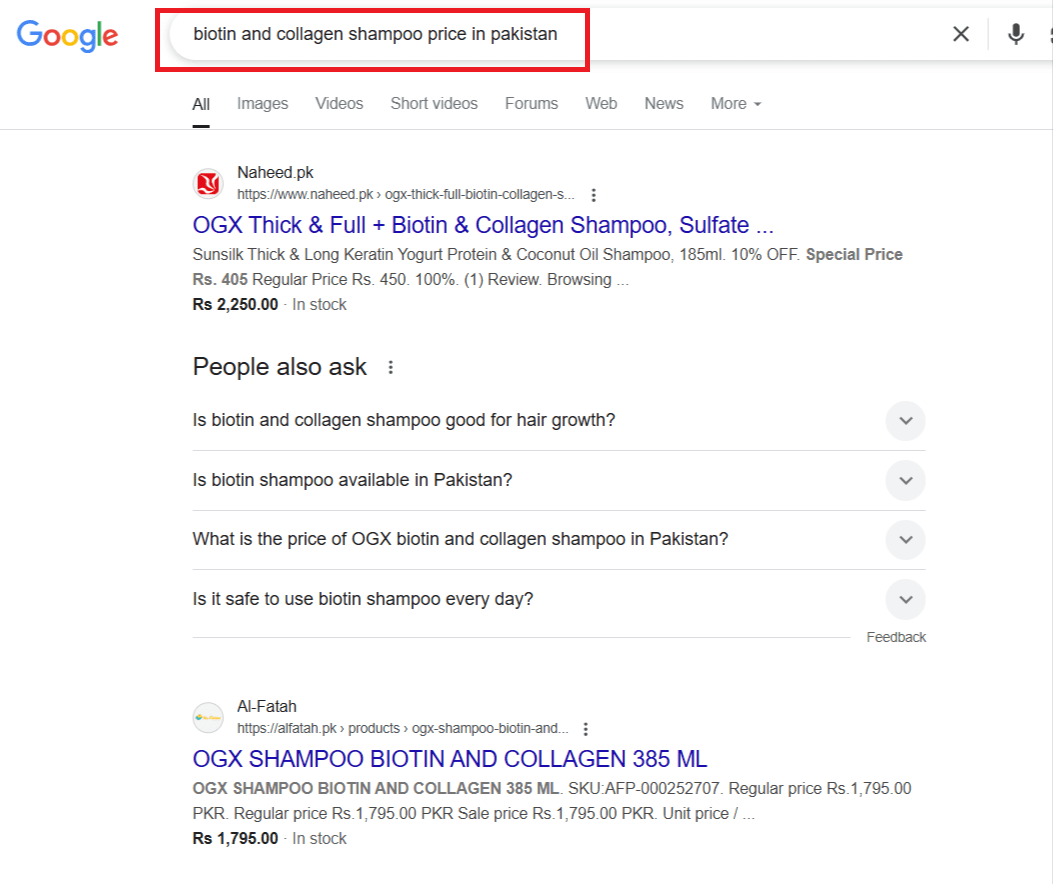Viewport: 1053px width, 884px height.
Task: Open 'People also ask' three-dot menu
Action: tap(391, 367)
